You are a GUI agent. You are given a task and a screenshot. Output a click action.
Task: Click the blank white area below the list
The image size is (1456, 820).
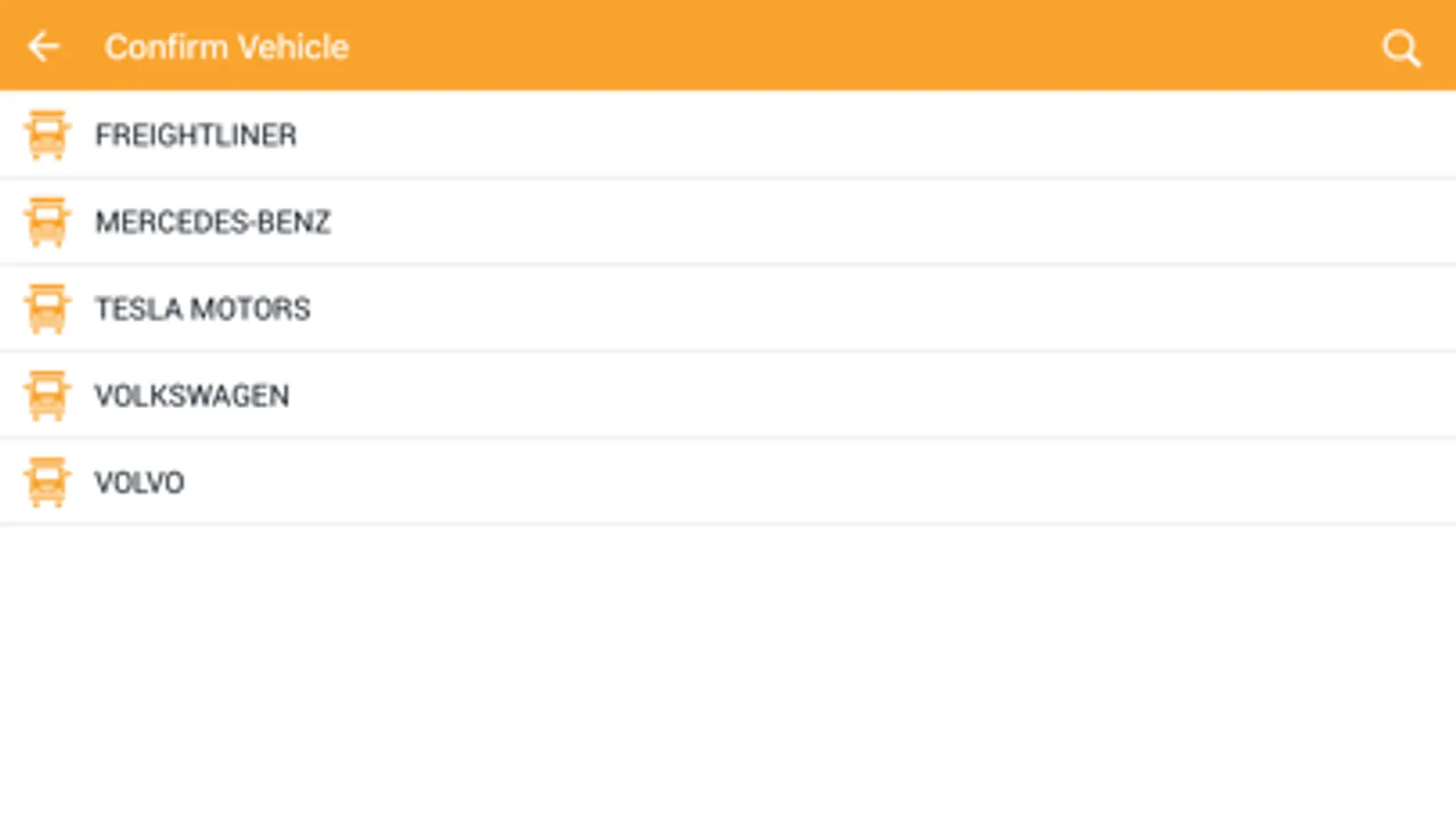pos(728,674)
